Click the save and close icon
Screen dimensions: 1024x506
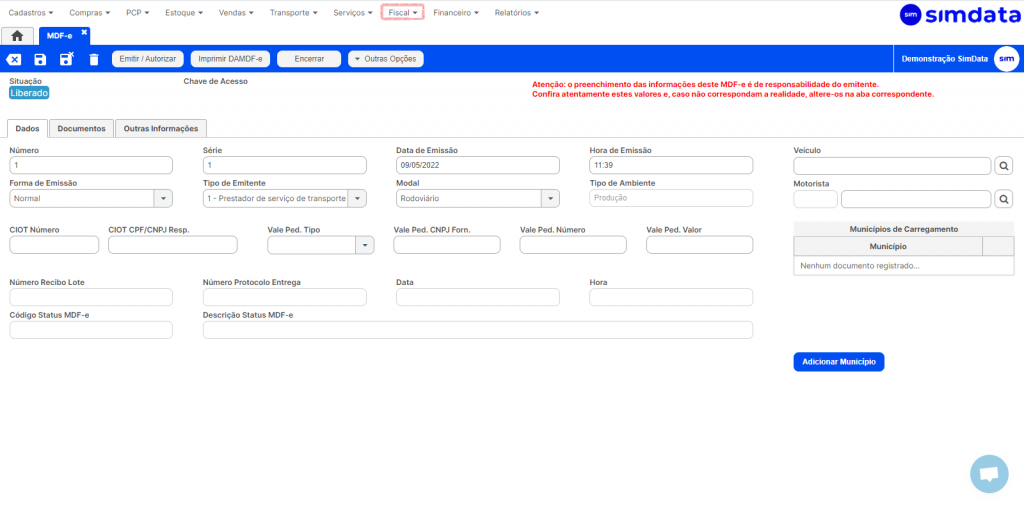(66, 60)
